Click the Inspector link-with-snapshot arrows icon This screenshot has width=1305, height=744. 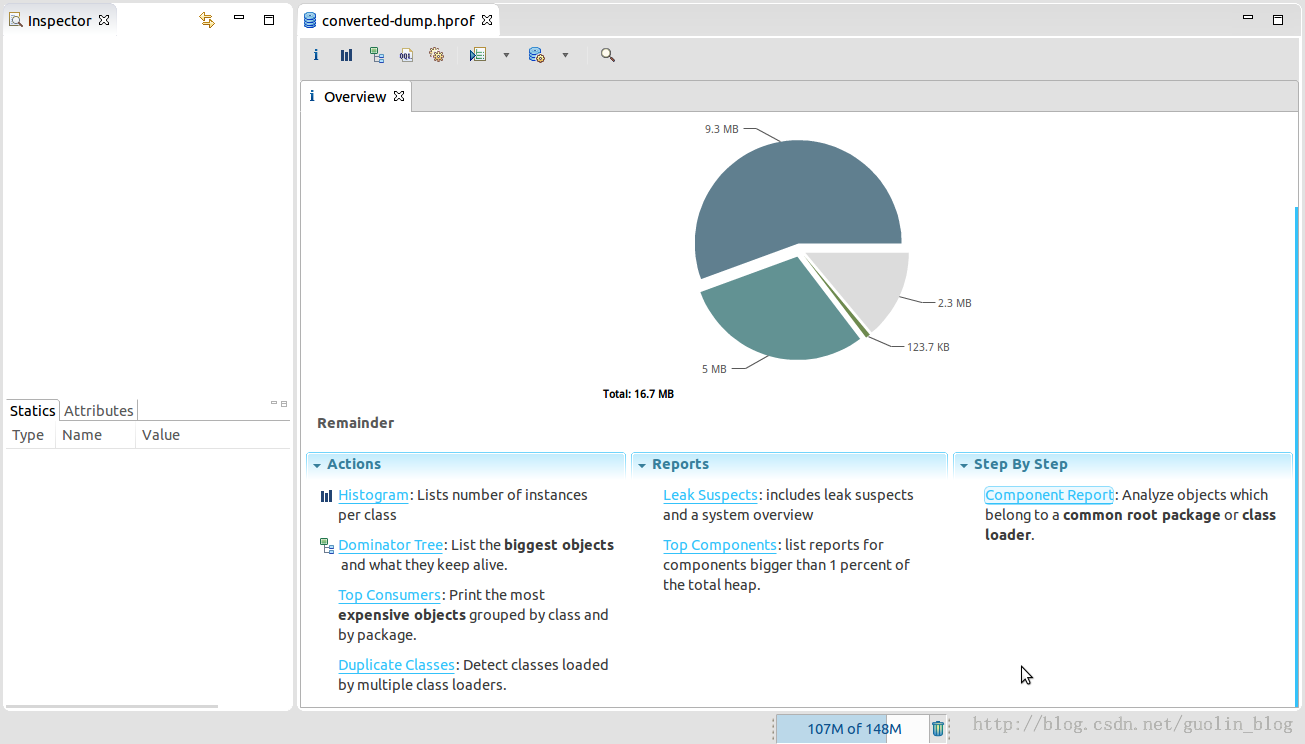[x=207, y=20]
